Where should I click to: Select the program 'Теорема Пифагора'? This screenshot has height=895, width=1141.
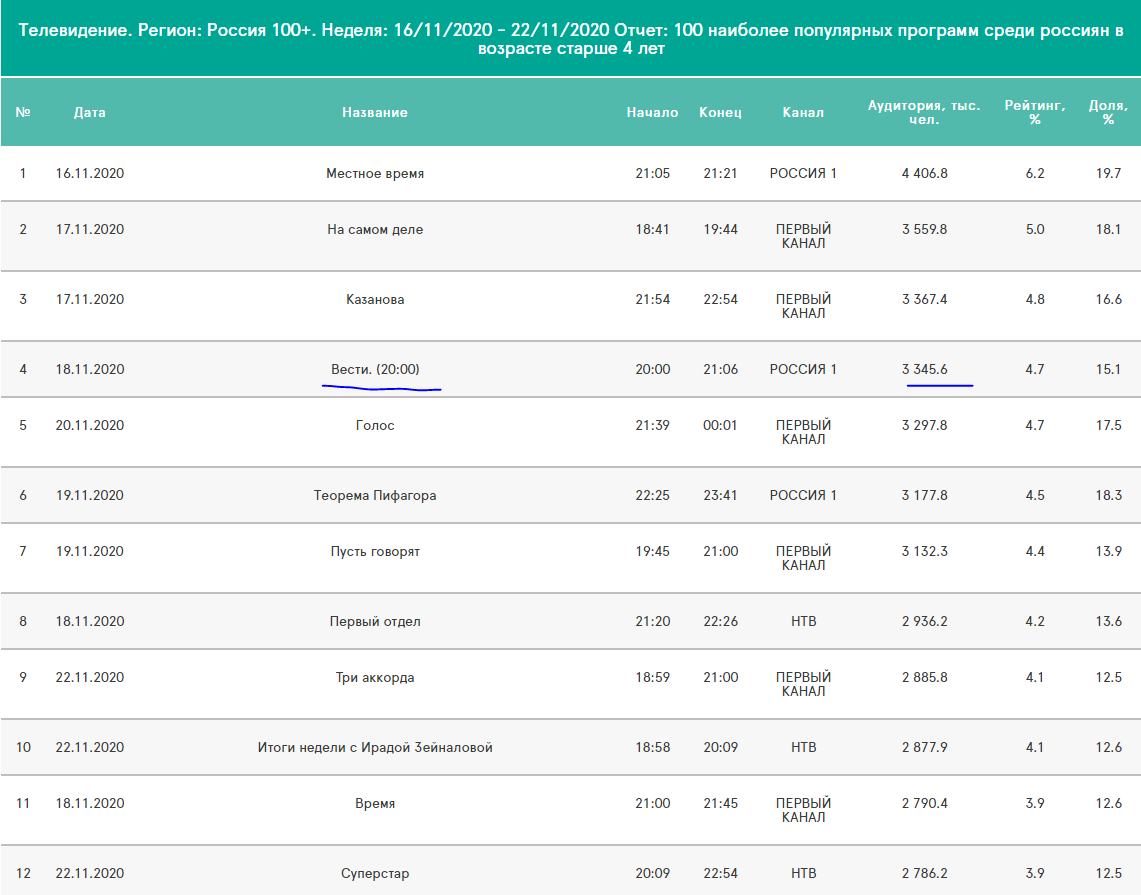(x=375, y=496)
